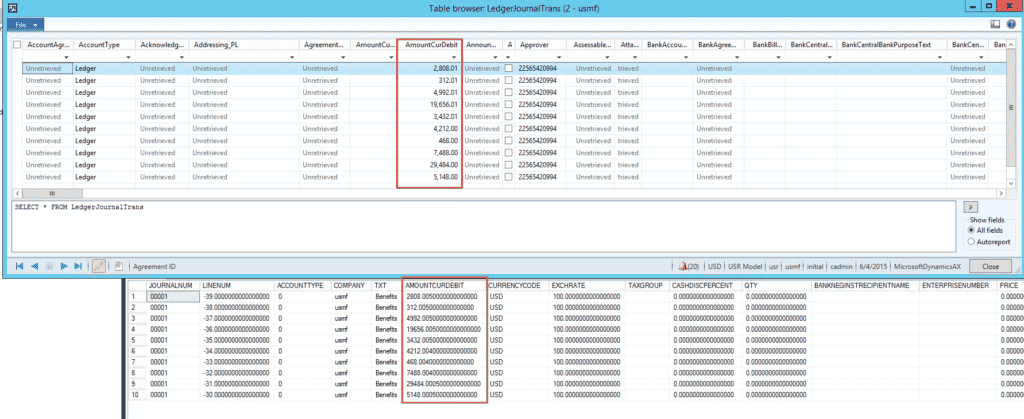Go to the previous record
This screenshot has width=1024, height=419.
coord(34,266)
